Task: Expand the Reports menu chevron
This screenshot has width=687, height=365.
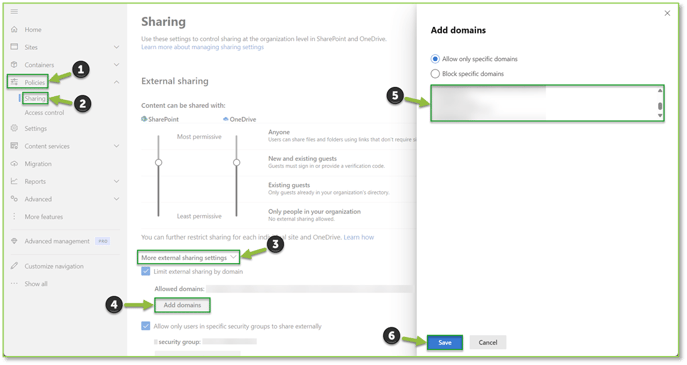Action: (117, 181)
